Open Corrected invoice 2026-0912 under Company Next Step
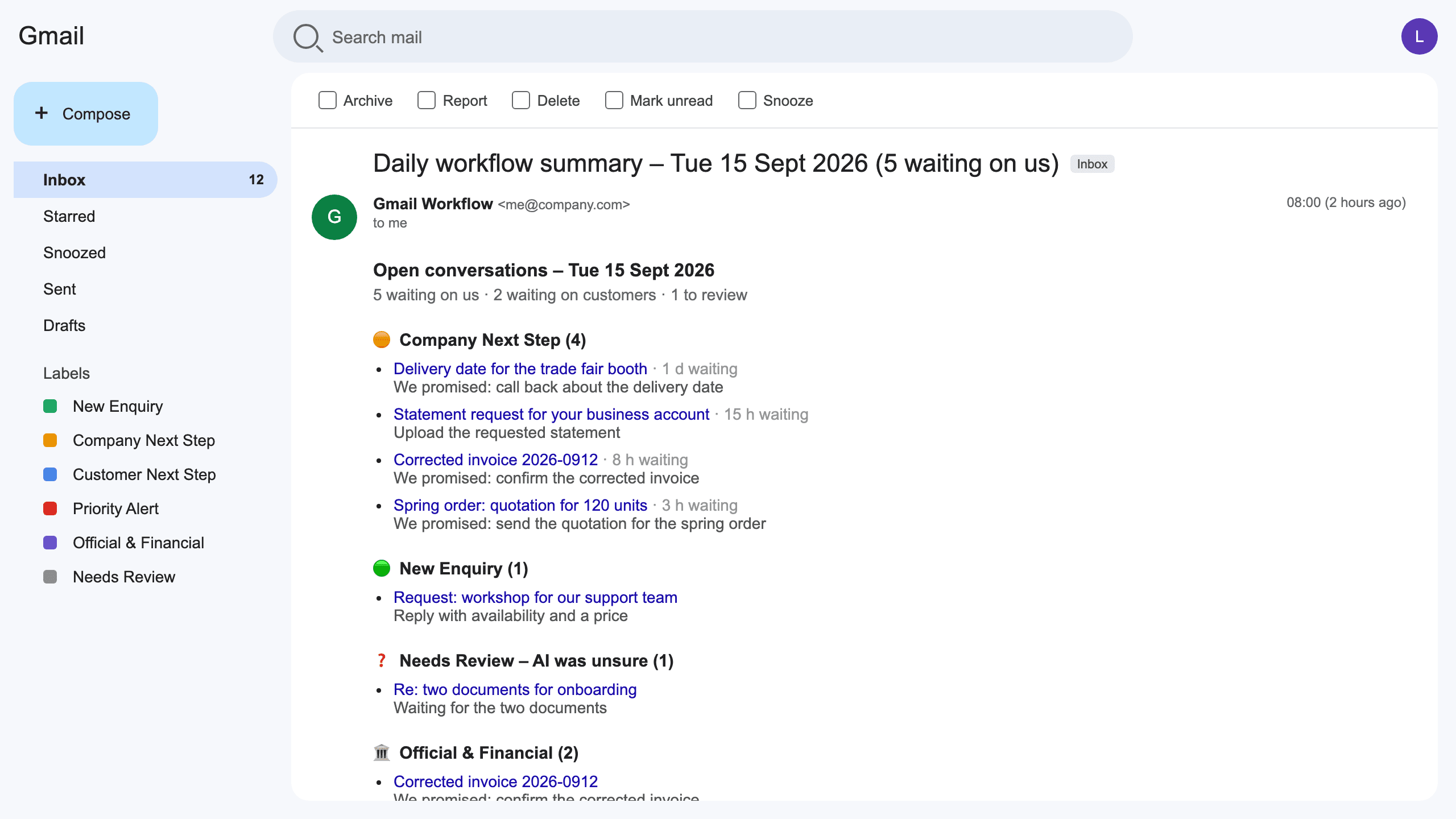Viewport: 1456px width, 819px height. pos(495,460)
